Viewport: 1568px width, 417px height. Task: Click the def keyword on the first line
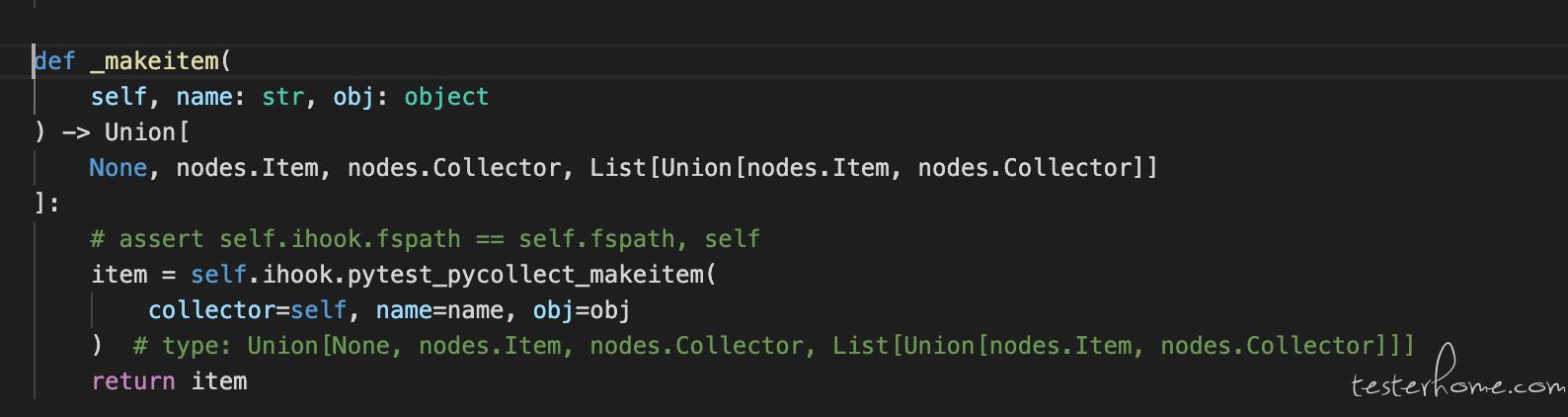coord(54,61)
